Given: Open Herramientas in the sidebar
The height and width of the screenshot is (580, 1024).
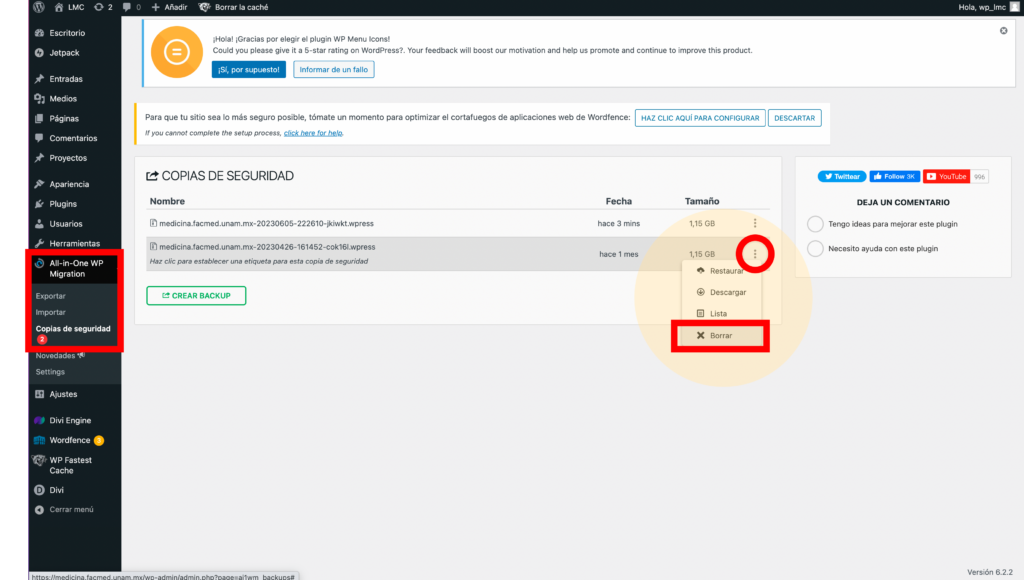Looking at the screenshot, I should click(x=74, y=244).
